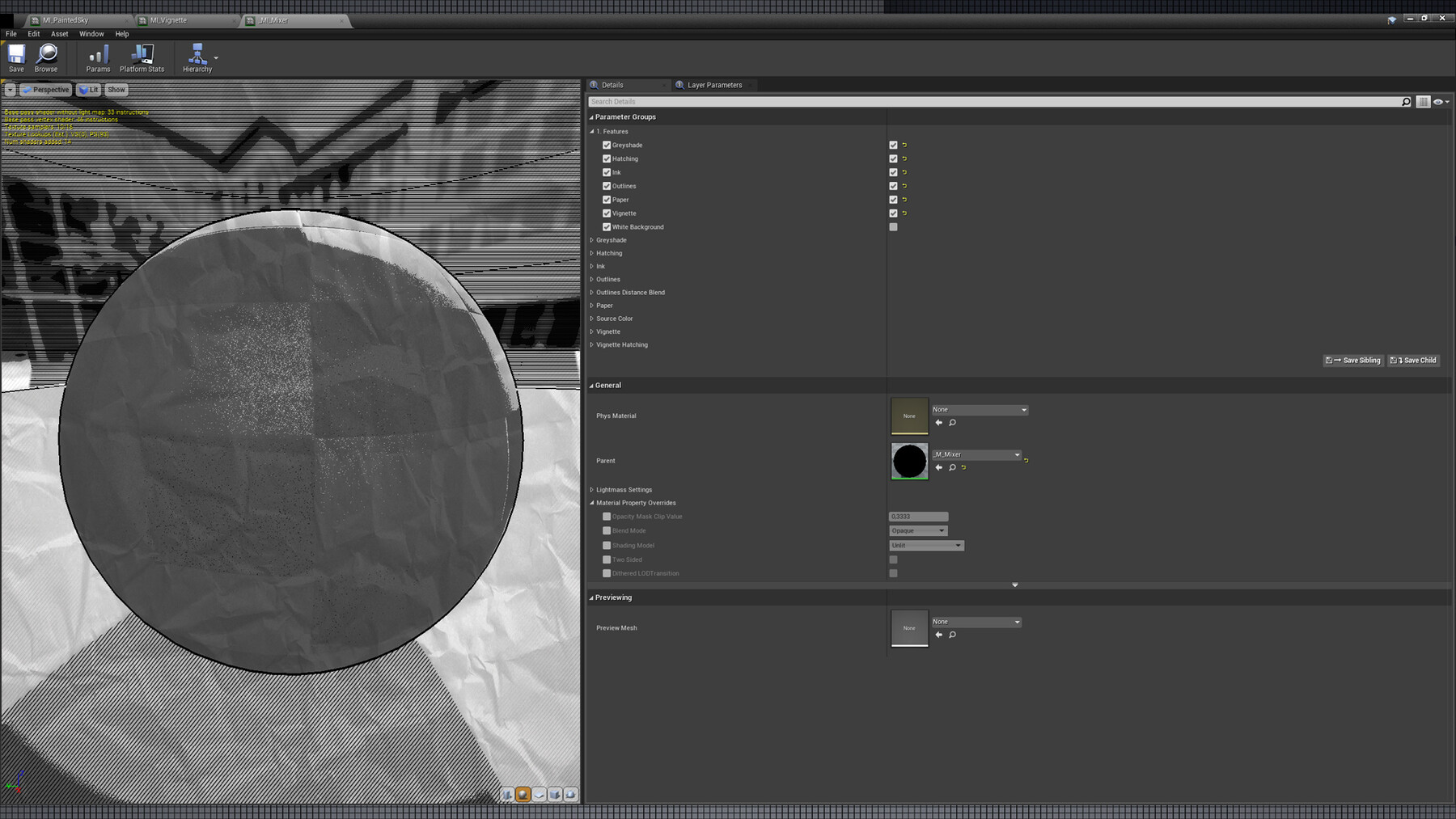
Task: Switch to the MI_Vignette tab
Action: [167, 20]
